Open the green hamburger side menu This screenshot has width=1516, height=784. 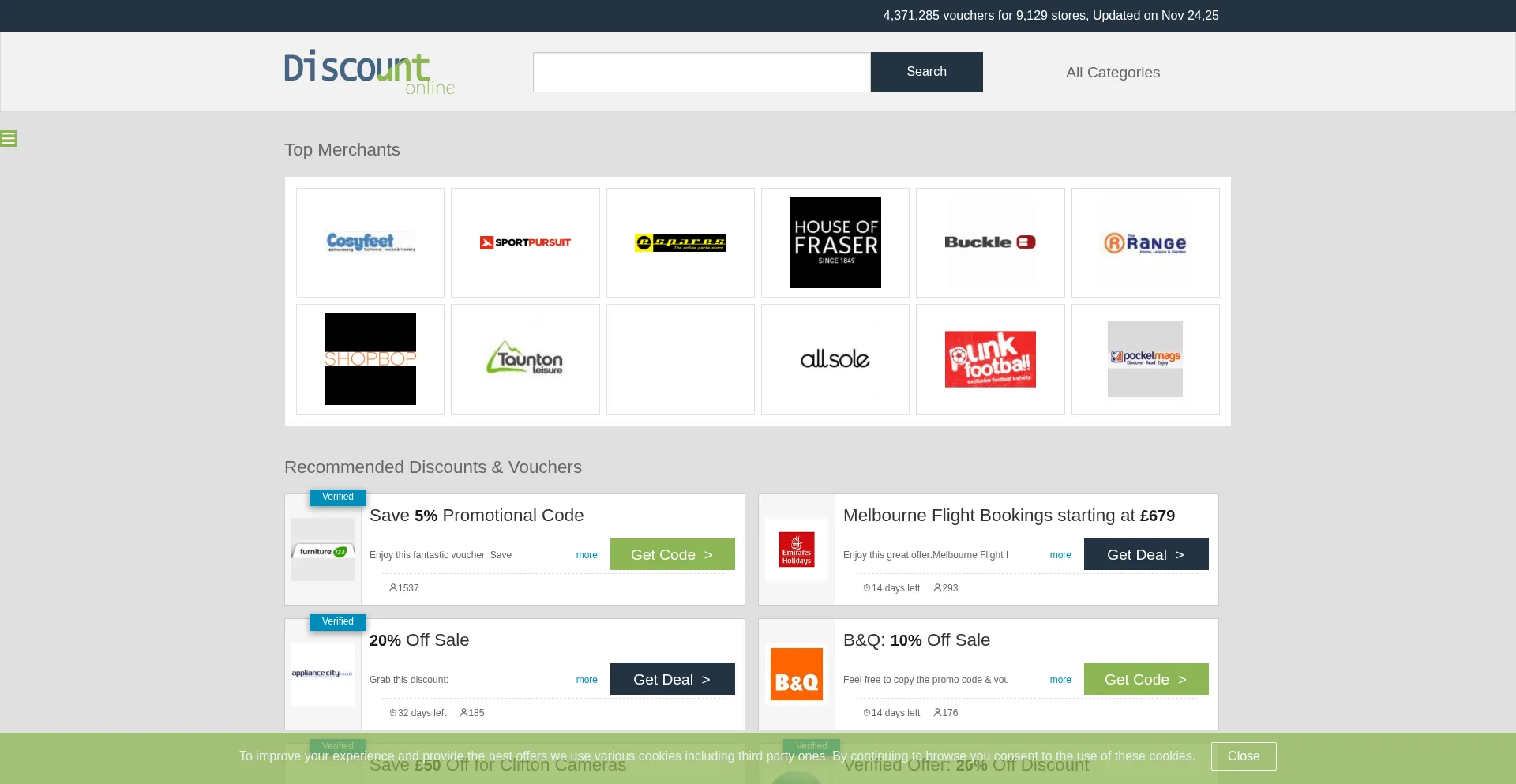[9, 139]
